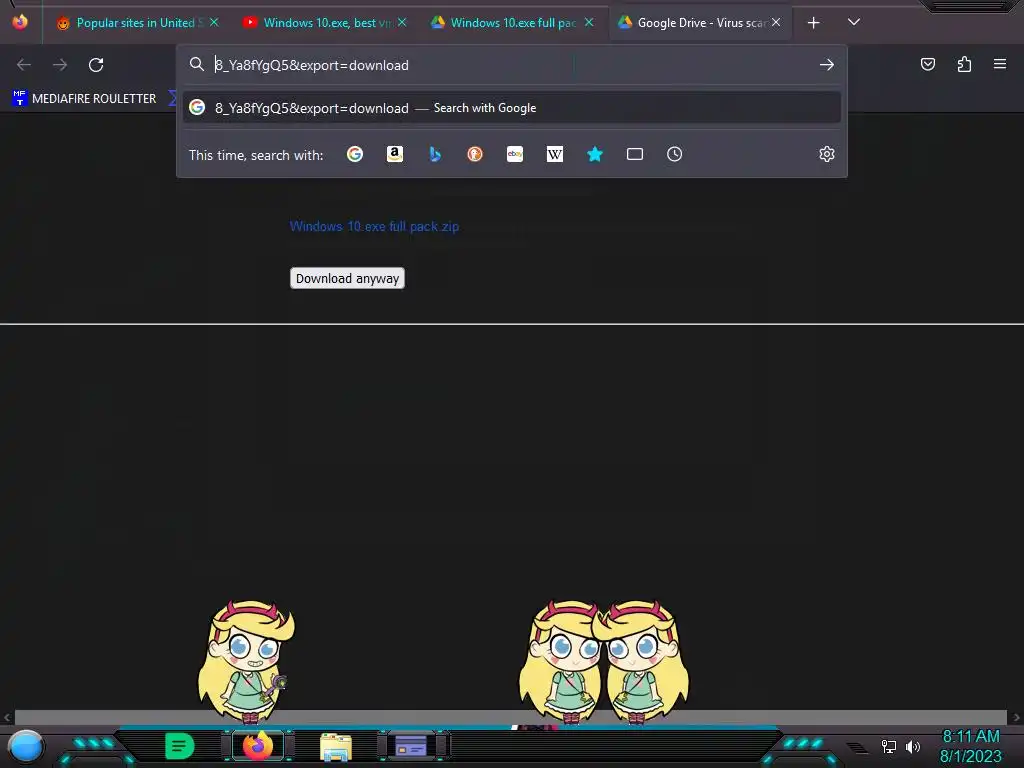Close the YouTube Windows 10.exe tab
The width and height of the screenshot is (1024, 768).
(x=402, y=22)
